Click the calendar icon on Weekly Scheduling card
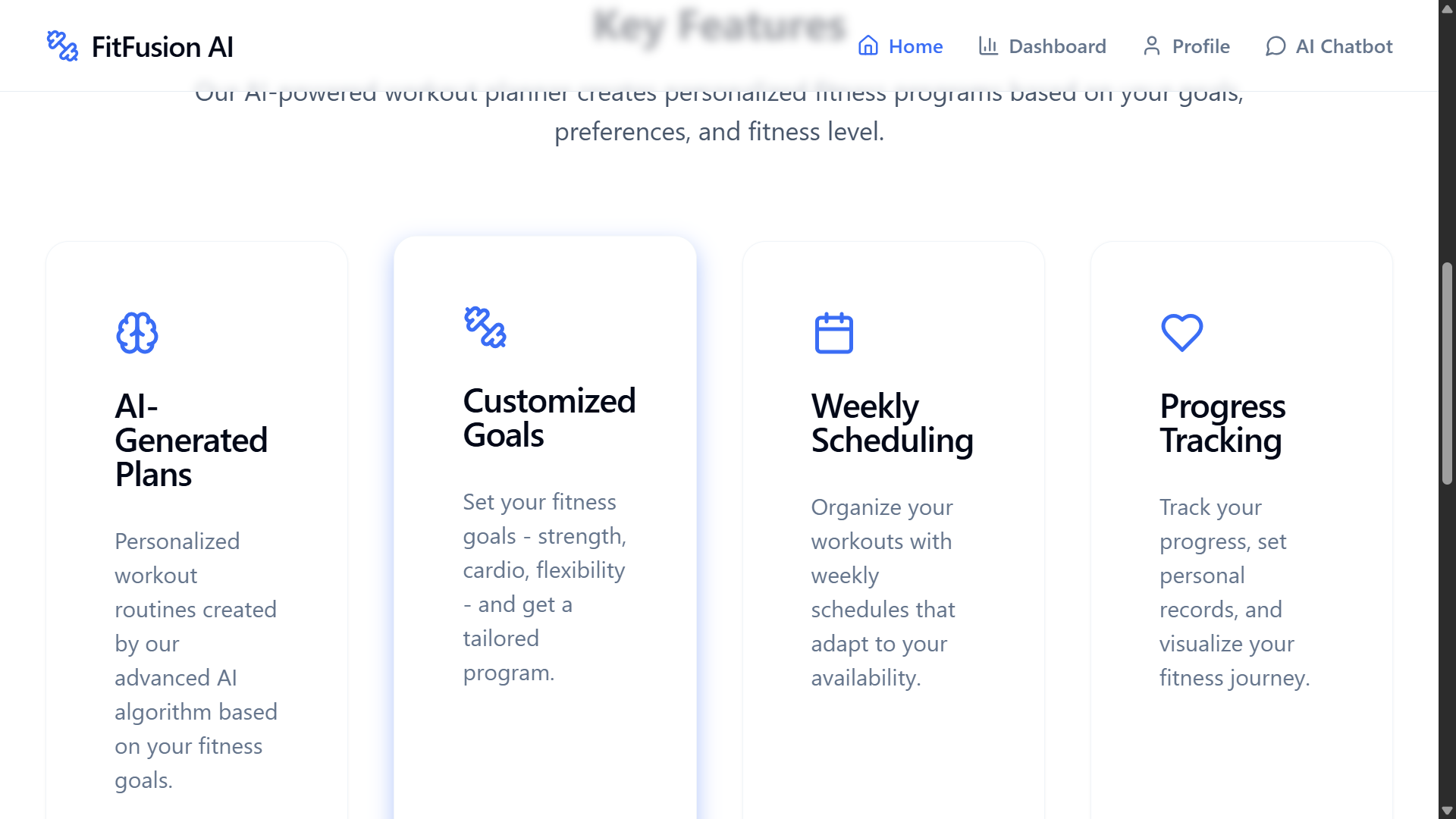 (x=834, y=333)
